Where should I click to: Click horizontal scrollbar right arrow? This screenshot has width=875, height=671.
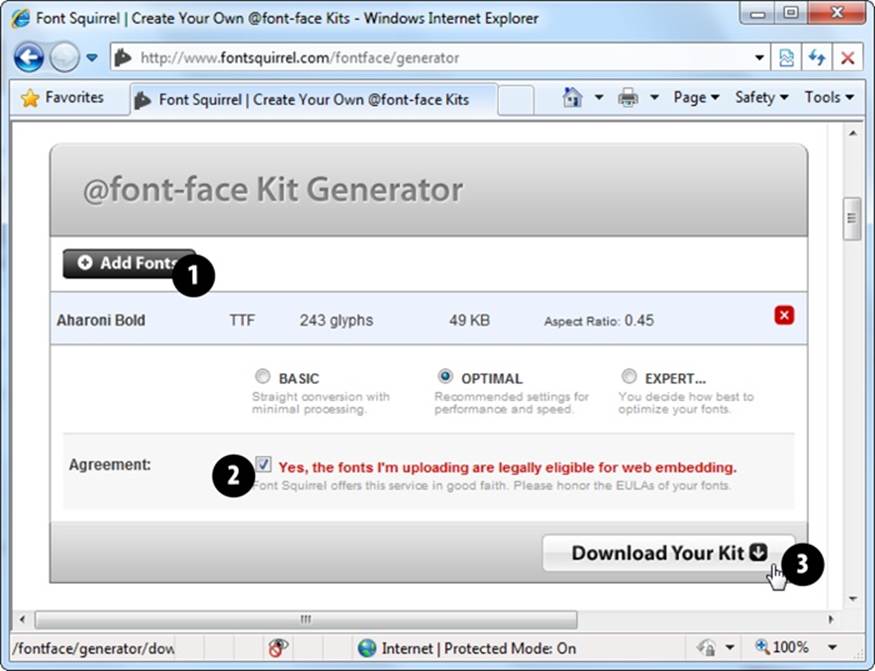click(x=831, y=619)
